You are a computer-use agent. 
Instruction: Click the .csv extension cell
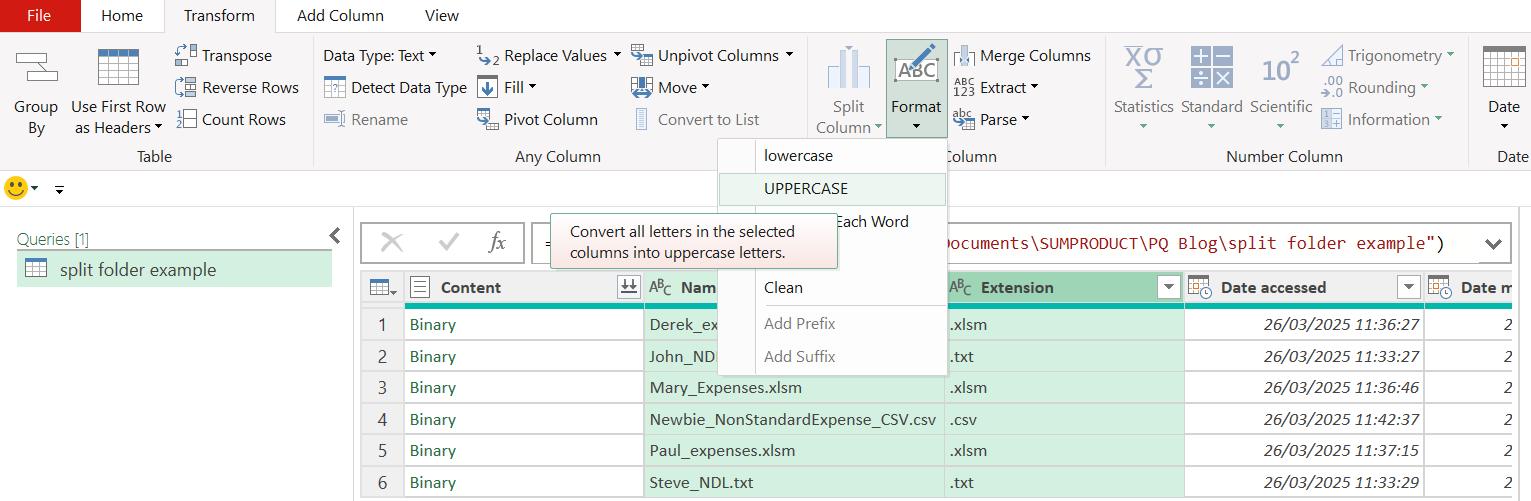coord(1064,419)
